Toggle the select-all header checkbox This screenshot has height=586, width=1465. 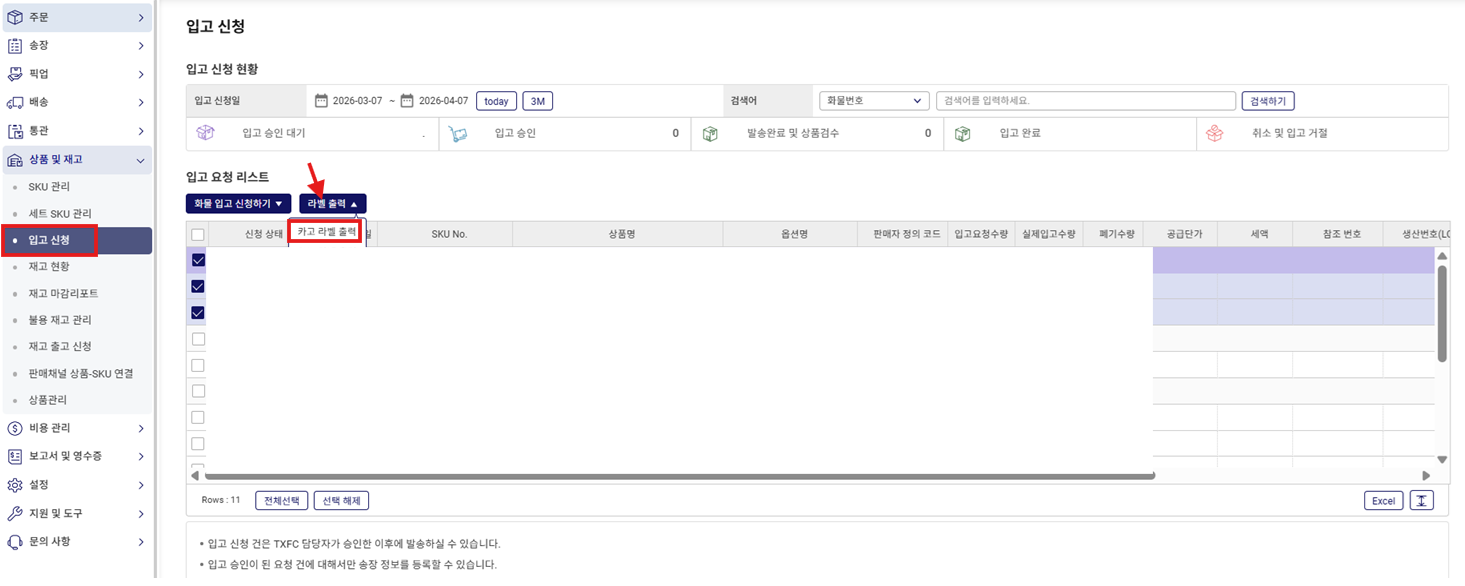click(x=198, y=234)
